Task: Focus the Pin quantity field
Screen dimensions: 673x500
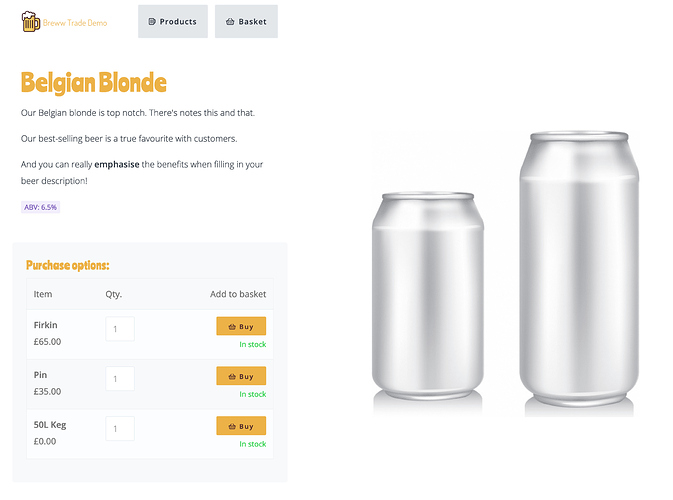Action: pos(120,379)
